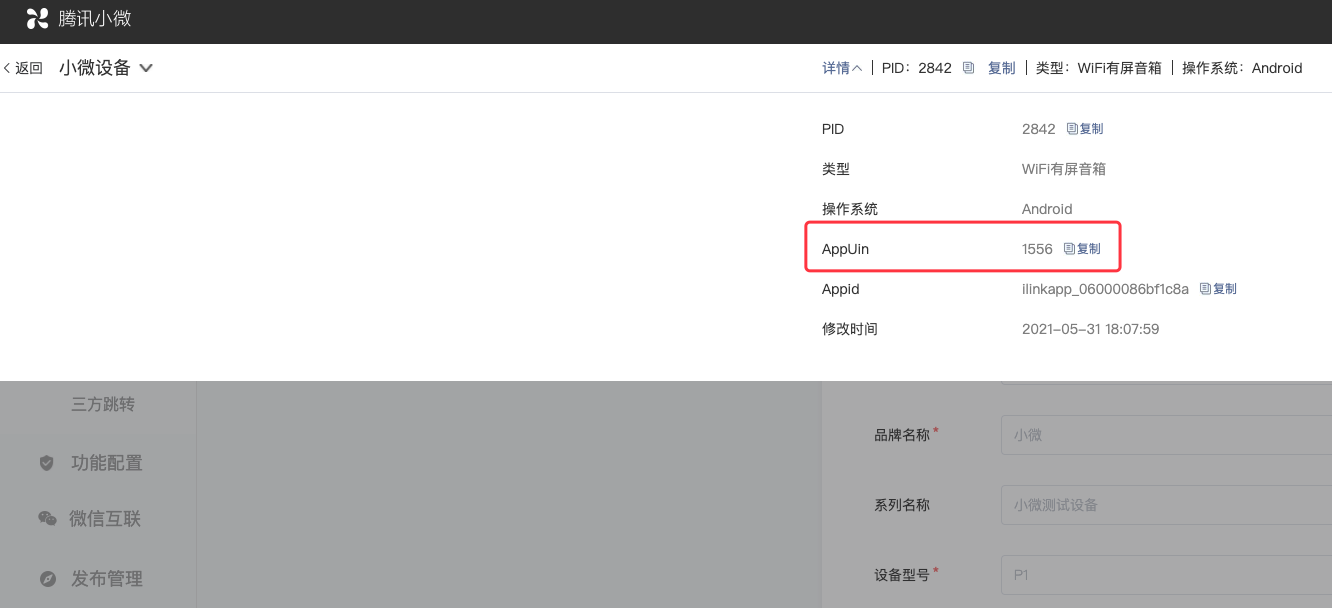Go back using the 返回 link
Screen dimensions: 1332x608
click(x=23, y=68)
